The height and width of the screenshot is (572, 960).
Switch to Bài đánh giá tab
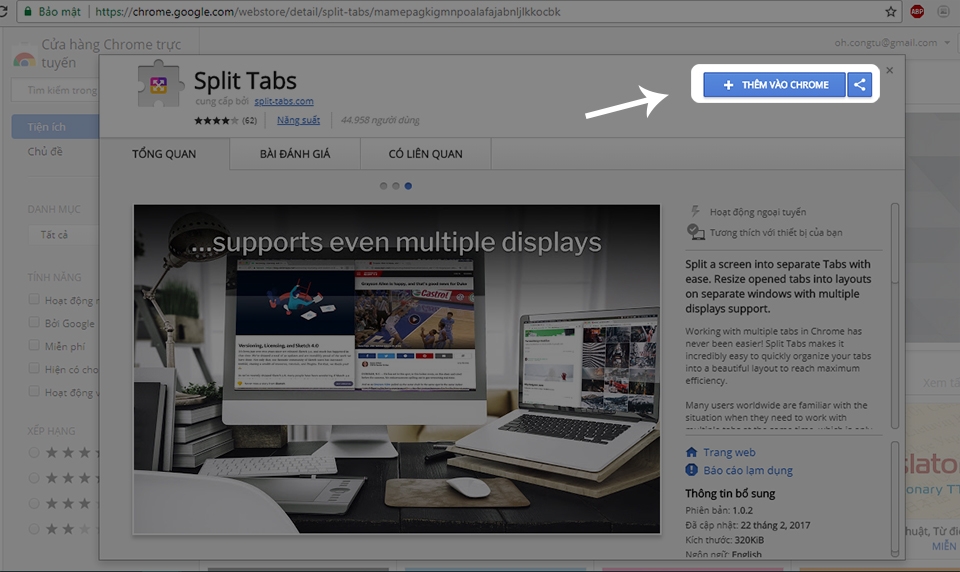click(x=295, y=154)
